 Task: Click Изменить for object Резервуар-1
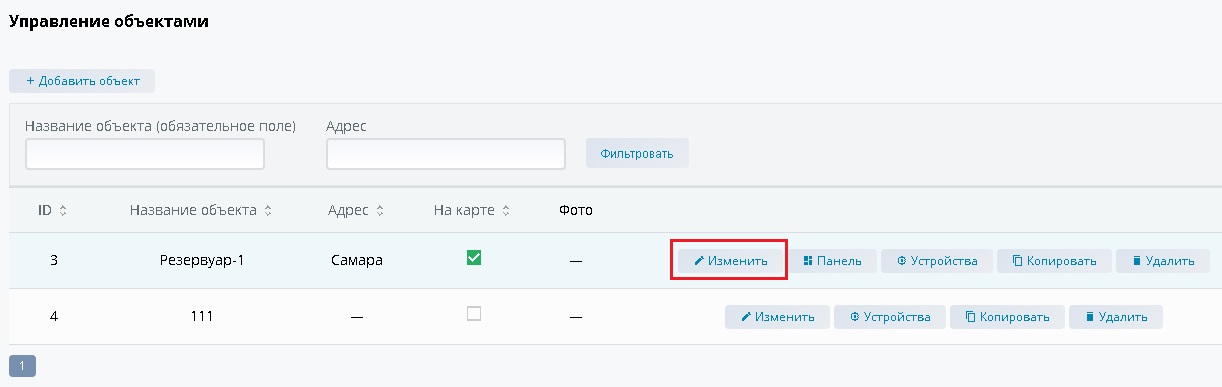(730, 261)
